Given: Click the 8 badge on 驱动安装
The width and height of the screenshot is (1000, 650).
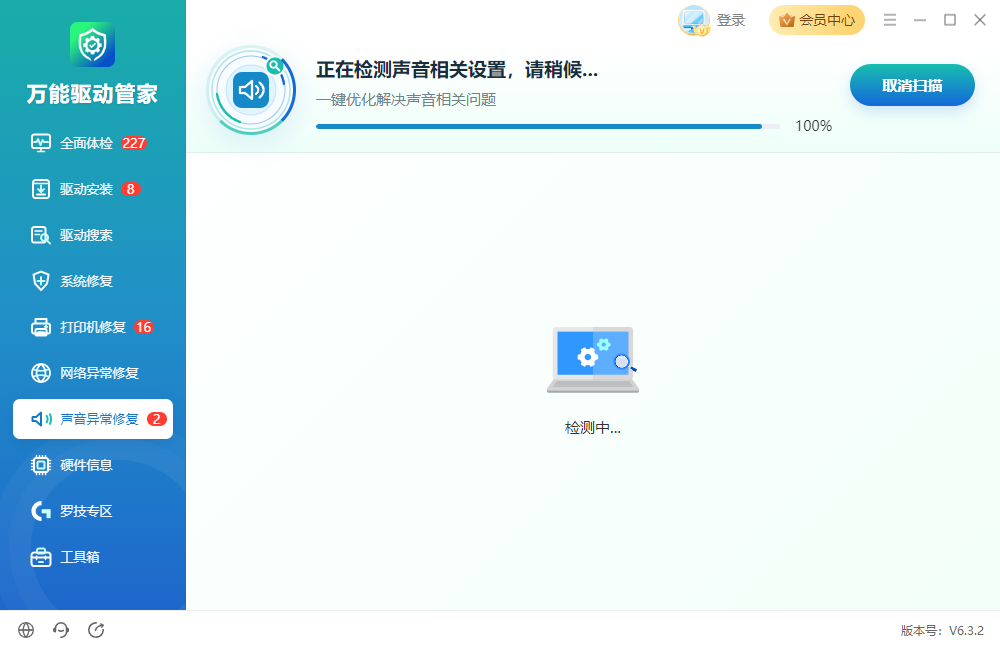Looking at the screenshot, I should (131, 189).
